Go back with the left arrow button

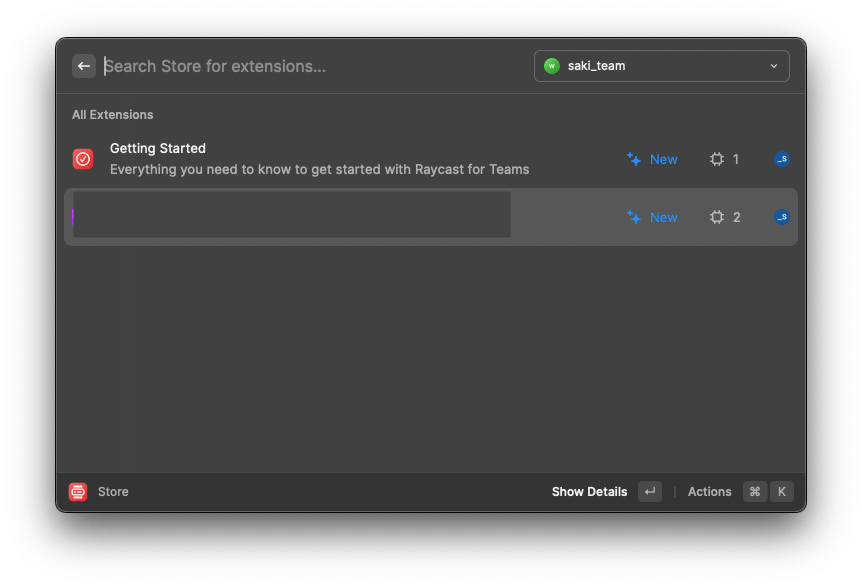coord(84,66)
